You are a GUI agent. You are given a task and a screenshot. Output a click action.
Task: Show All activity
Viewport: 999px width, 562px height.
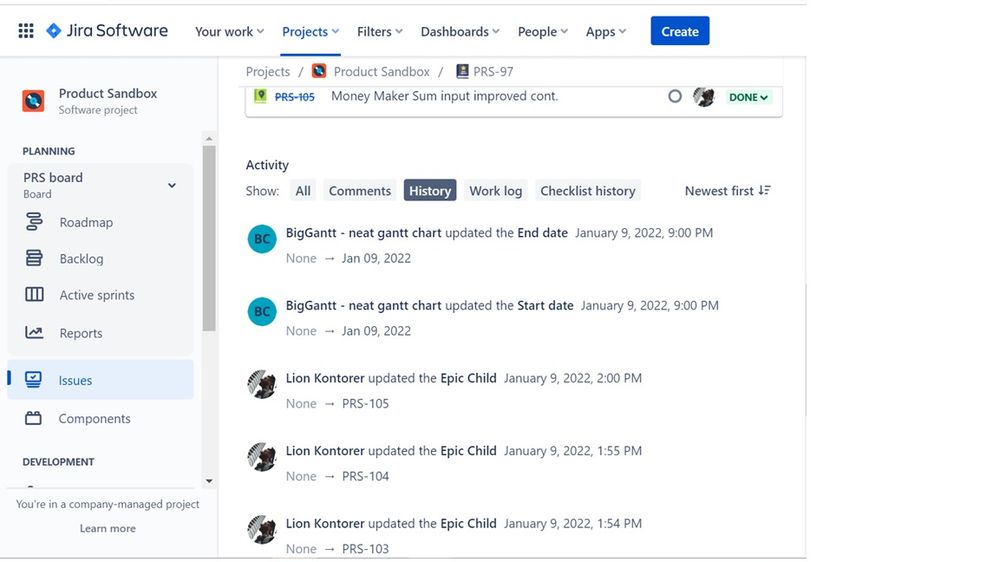[303, 191]
